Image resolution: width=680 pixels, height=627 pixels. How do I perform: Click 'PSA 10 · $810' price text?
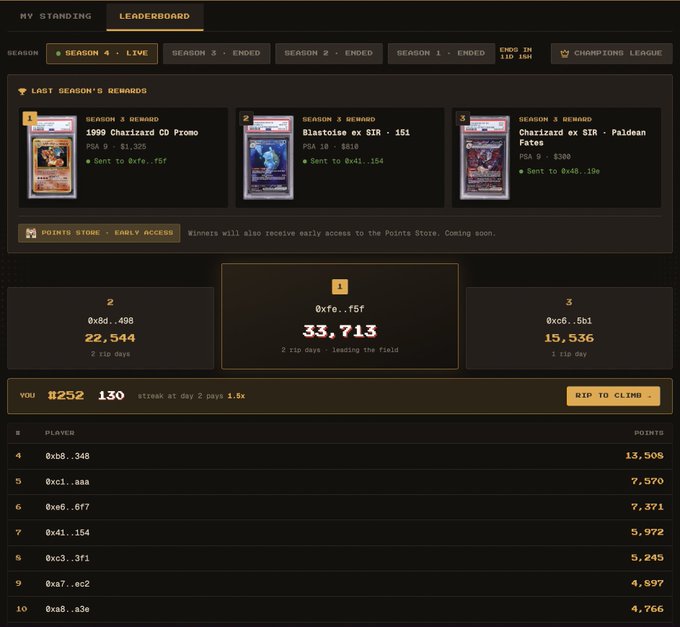click(x=330, y=147)
